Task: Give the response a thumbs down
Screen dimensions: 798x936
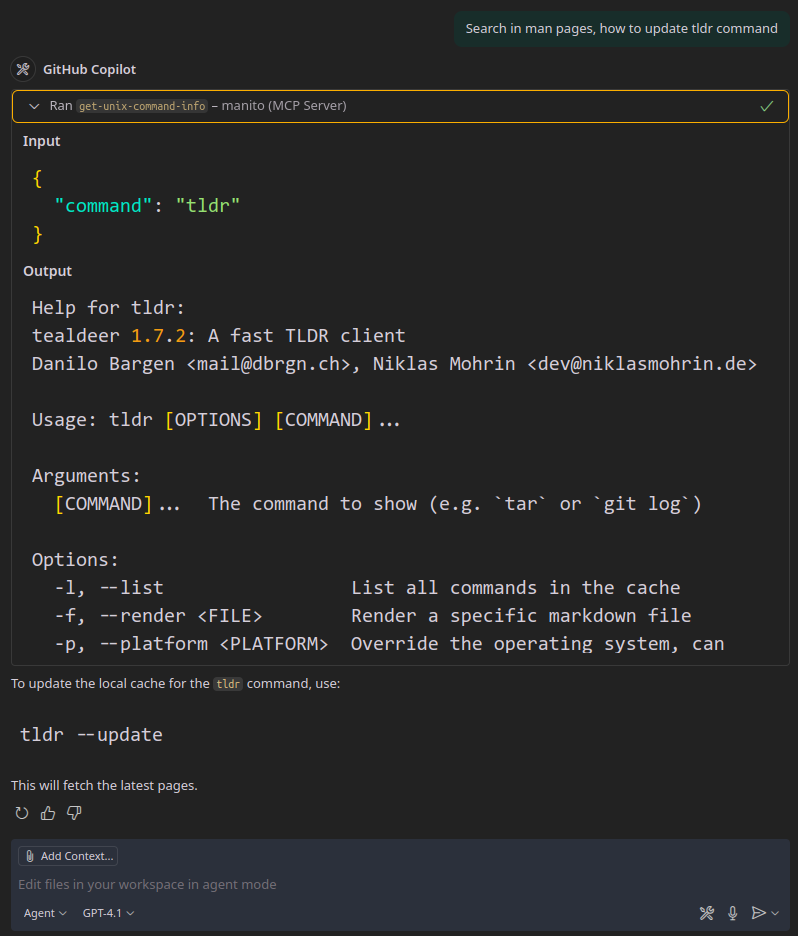Action: tap(74, 813)
